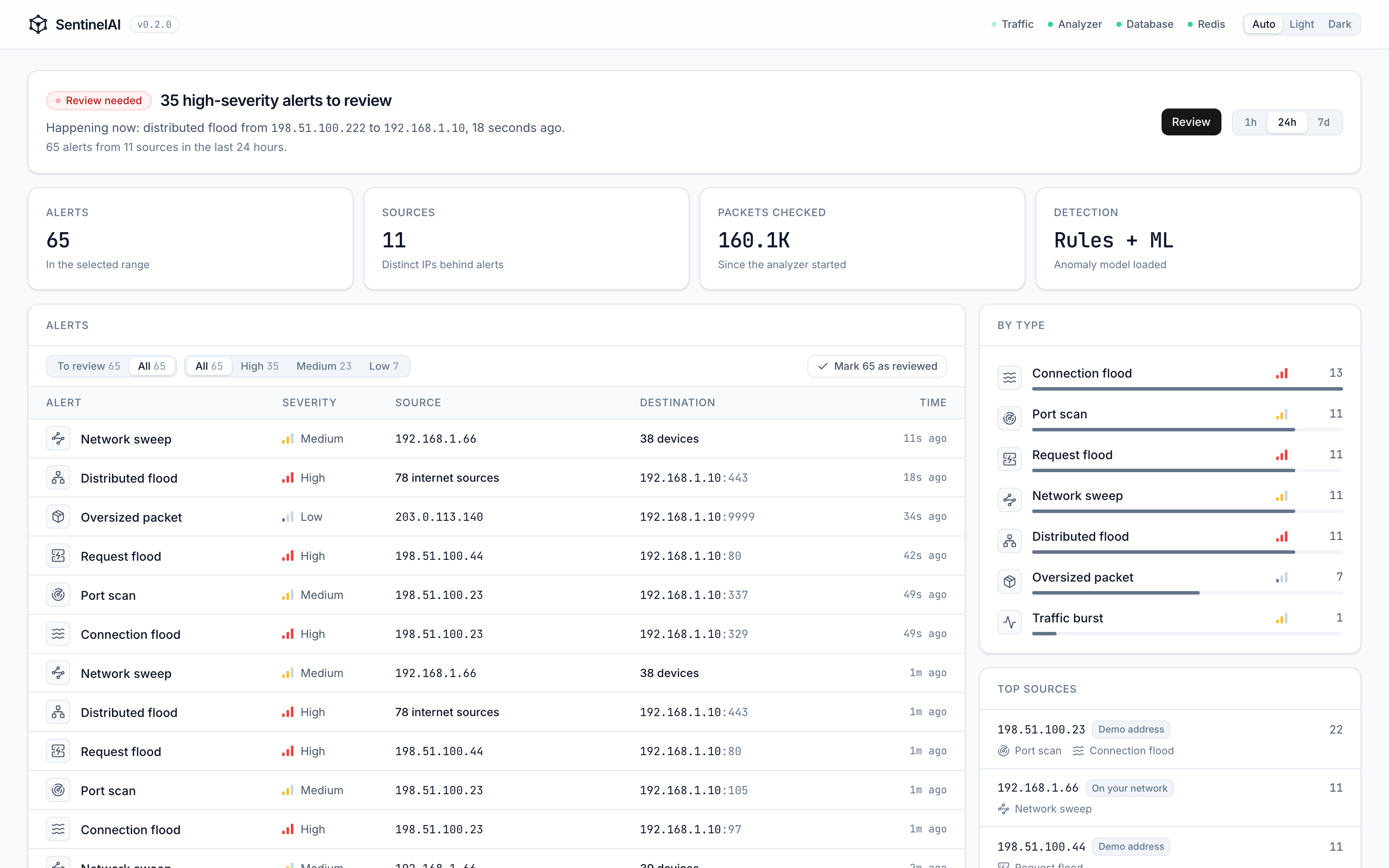
Task: Show To review 65 alerts
Action: 89,366
